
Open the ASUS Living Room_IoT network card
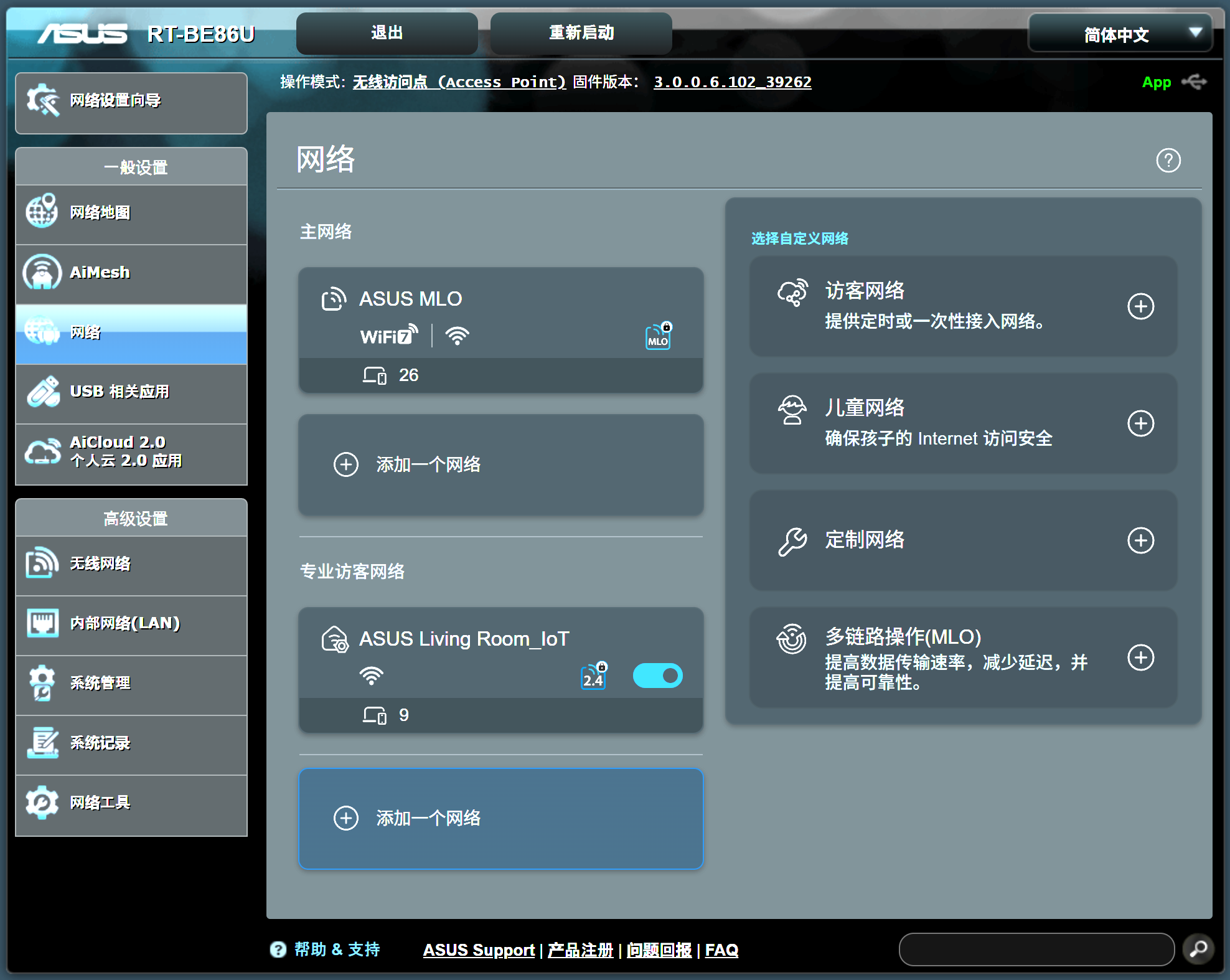(x=501, y=670)
